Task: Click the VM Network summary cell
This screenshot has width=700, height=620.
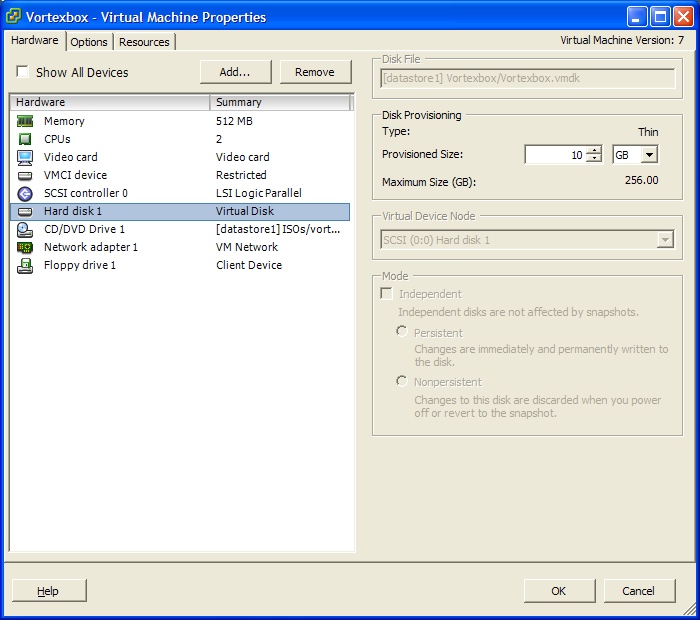Action: click(x=247, y=247)
